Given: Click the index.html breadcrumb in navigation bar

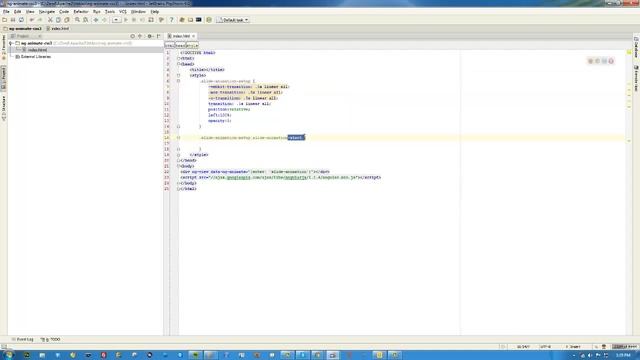Looking at the screenshot, I should [58, 29].
